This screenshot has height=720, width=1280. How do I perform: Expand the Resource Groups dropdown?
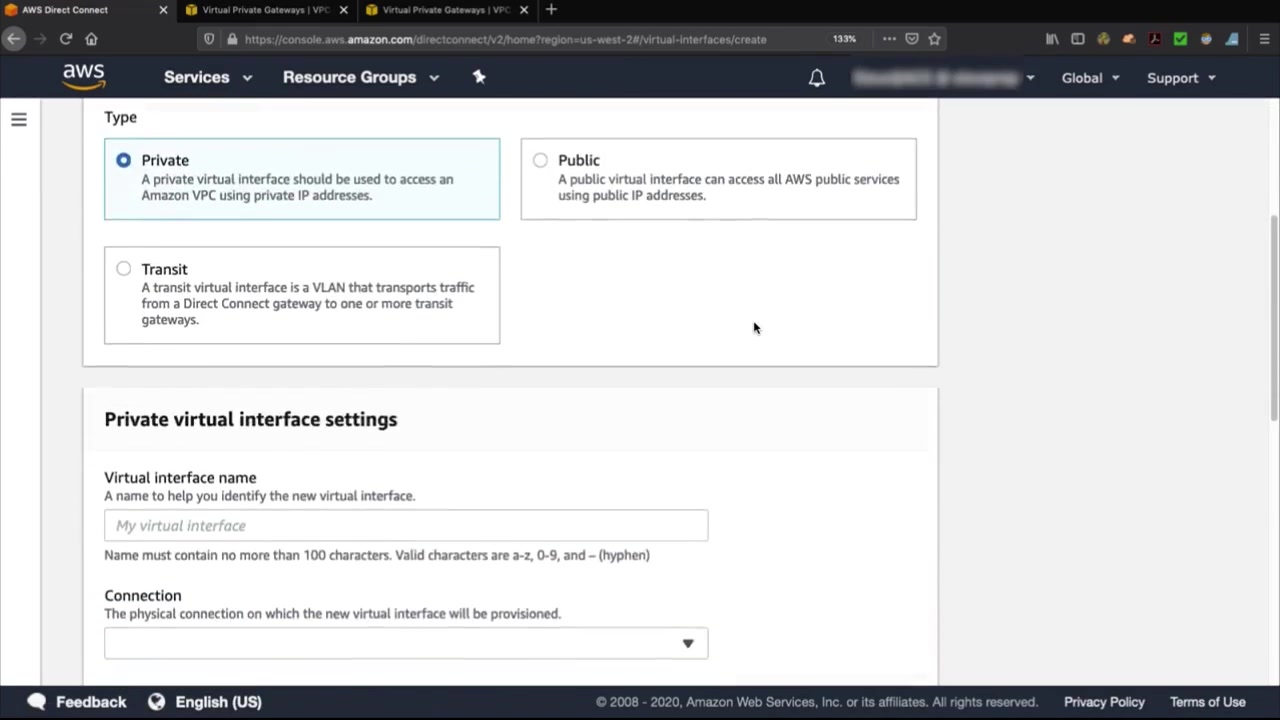pos(361,77)
